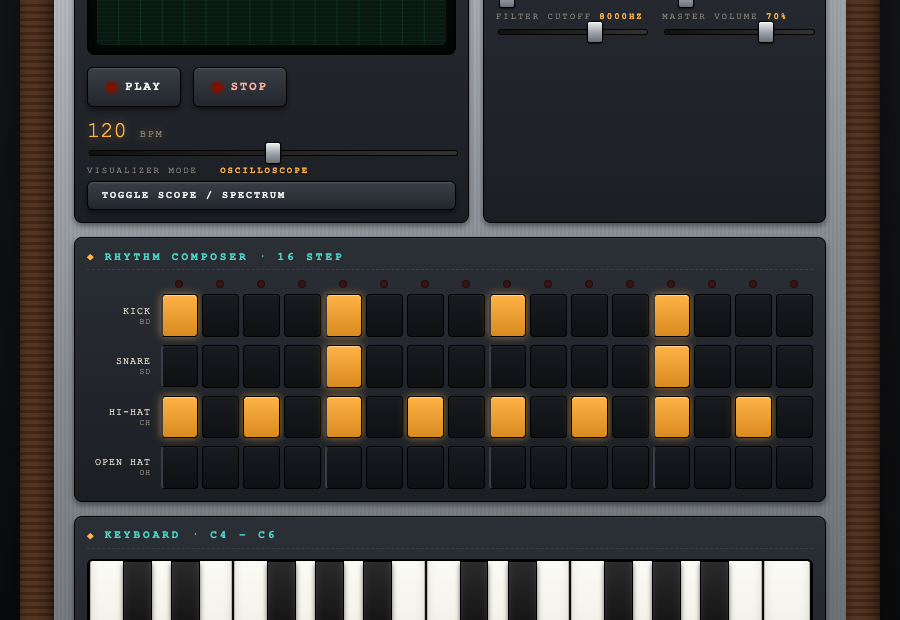Turn off Snare step 5
Screen dimensions: 900x620
[x=344, y=366]
